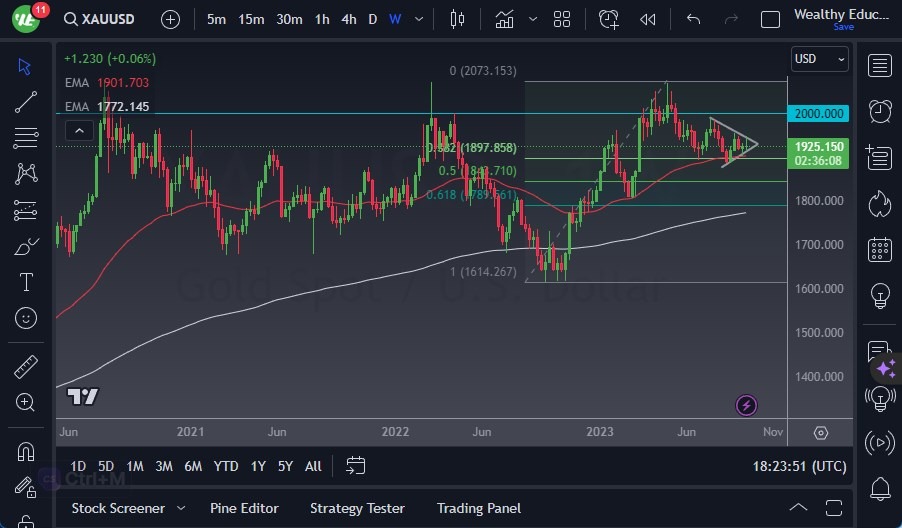This screenshot has height=528, width=902.
Task: Open the indicators menu icon
Action: point(505,19)
